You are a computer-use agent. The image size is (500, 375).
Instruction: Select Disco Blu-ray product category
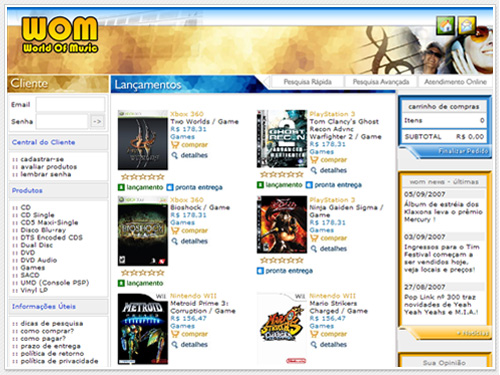[x=43, y=230]
